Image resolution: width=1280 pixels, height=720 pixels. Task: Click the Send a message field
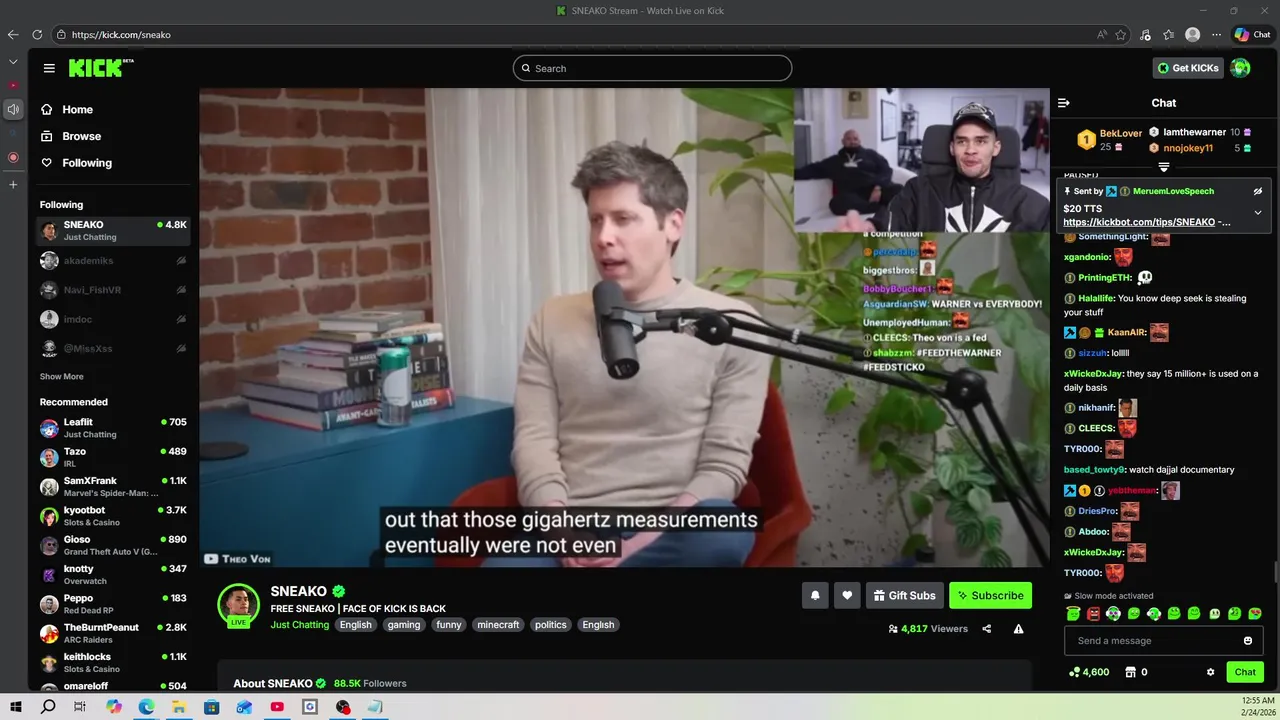click(x=1164, y=641)
